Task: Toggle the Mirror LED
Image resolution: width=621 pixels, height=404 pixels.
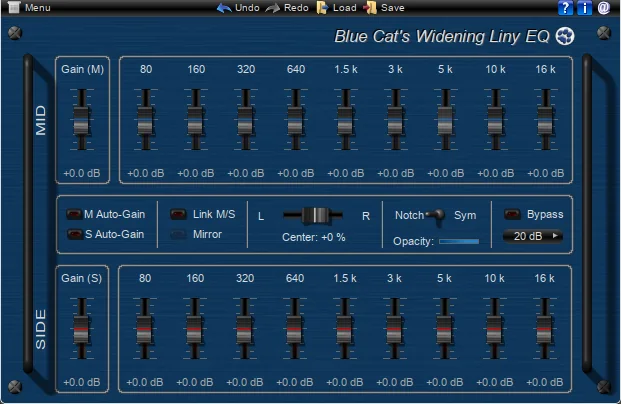Action: tap(178, 234)
